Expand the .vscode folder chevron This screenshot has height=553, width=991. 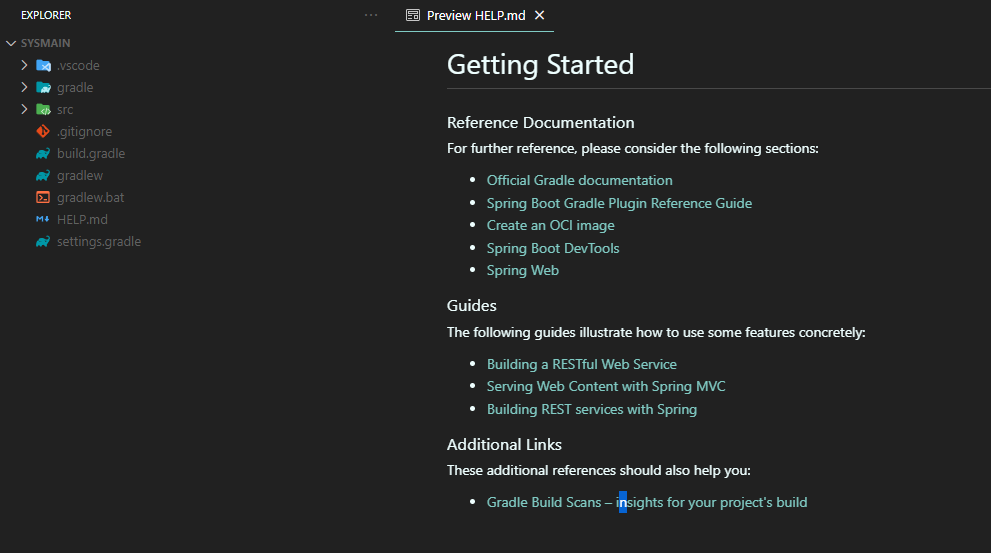click(x=24, y=65)
